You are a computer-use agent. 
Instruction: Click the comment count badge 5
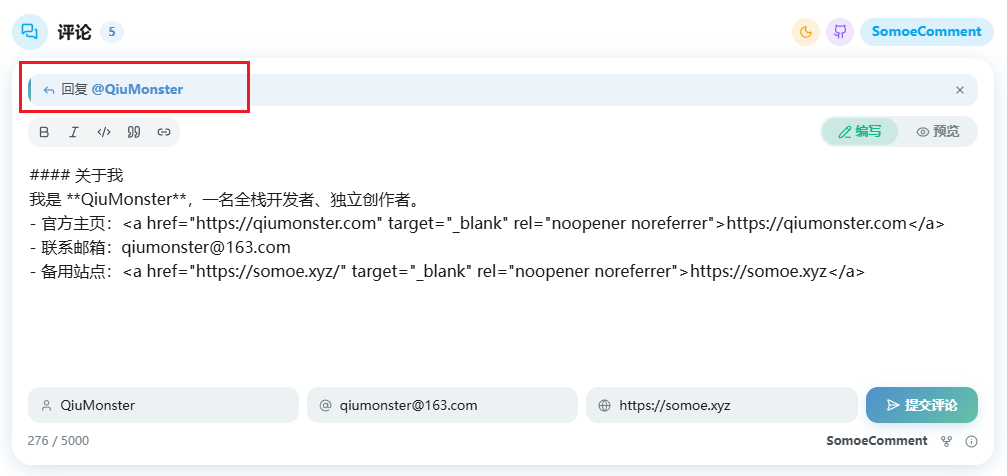point(112,31)
